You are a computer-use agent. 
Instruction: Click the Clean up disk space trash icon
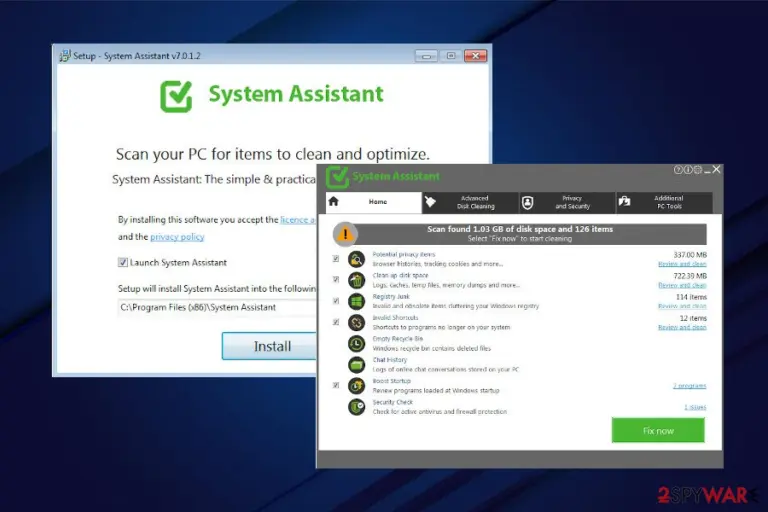(357, 280)
